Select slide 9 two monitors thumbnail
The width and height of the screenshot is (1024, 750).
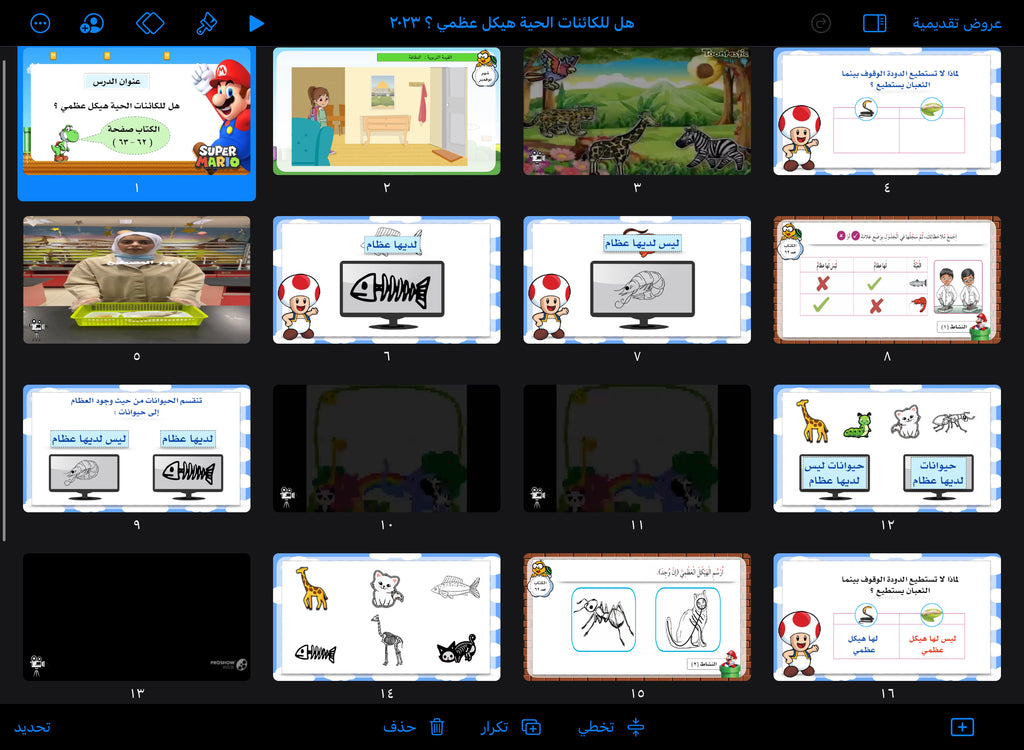(x=136, y=448)
